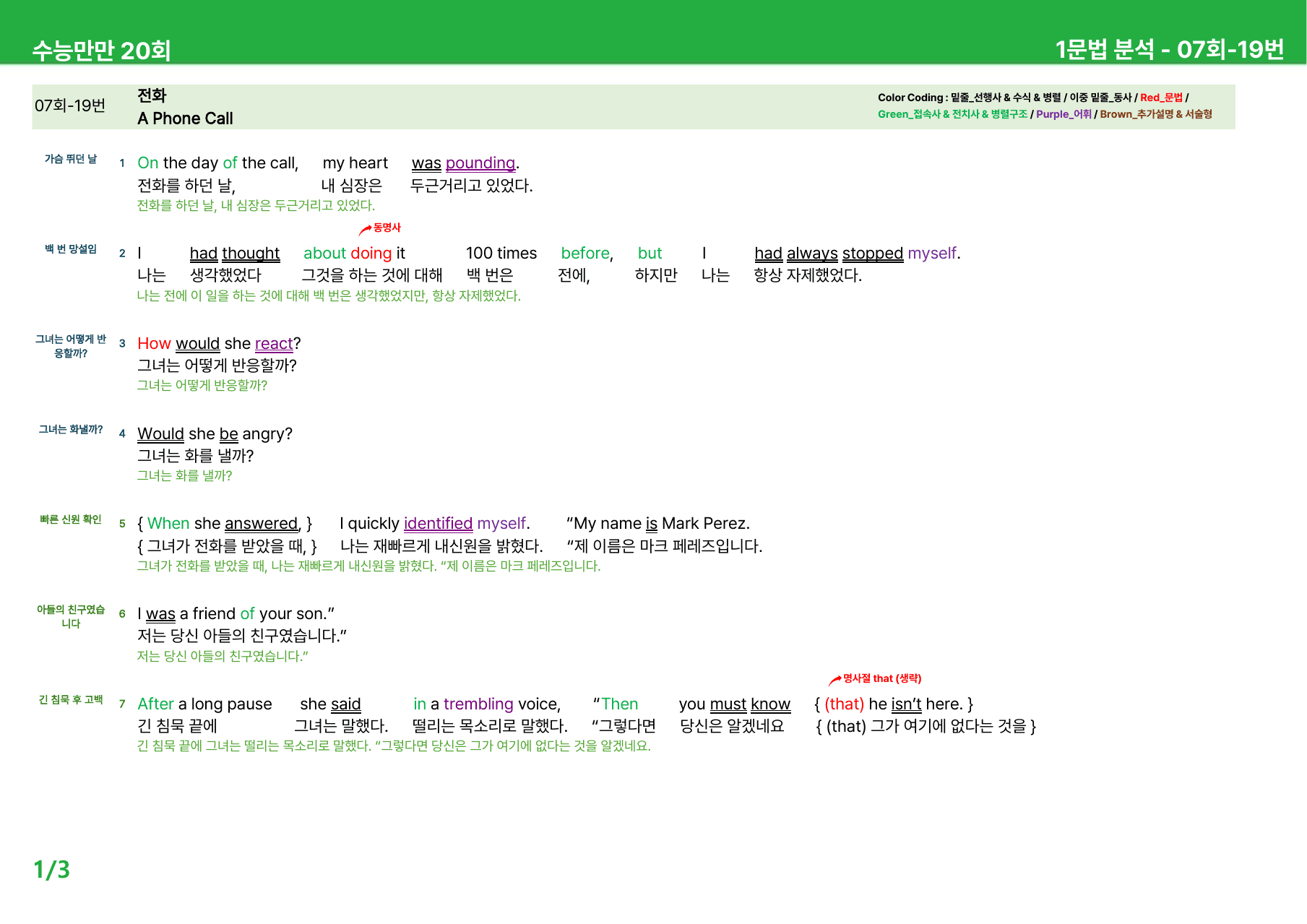The image size is (1307, 924).
Task: Click the clause { When she answered, }
Action: click(225, 524)
